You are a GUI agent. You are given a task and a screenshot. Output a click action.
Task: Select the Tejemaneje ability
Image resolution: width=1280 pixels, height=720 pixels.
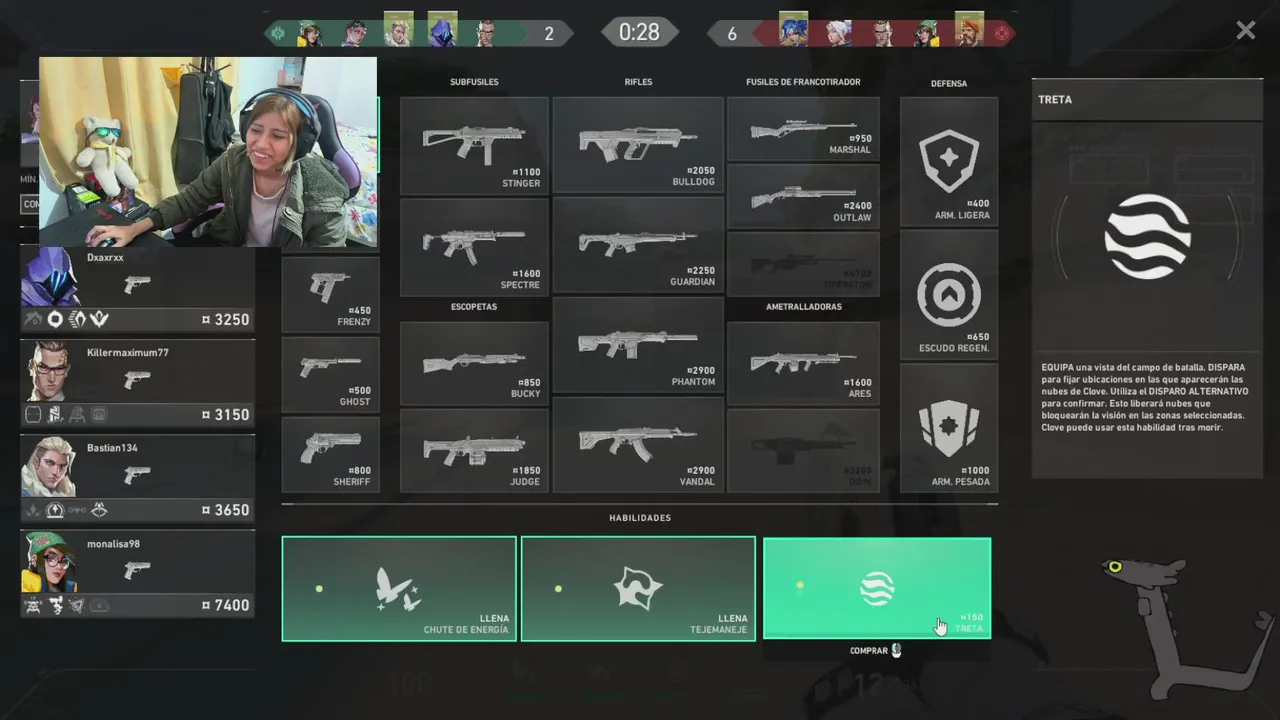coord(638,589)
